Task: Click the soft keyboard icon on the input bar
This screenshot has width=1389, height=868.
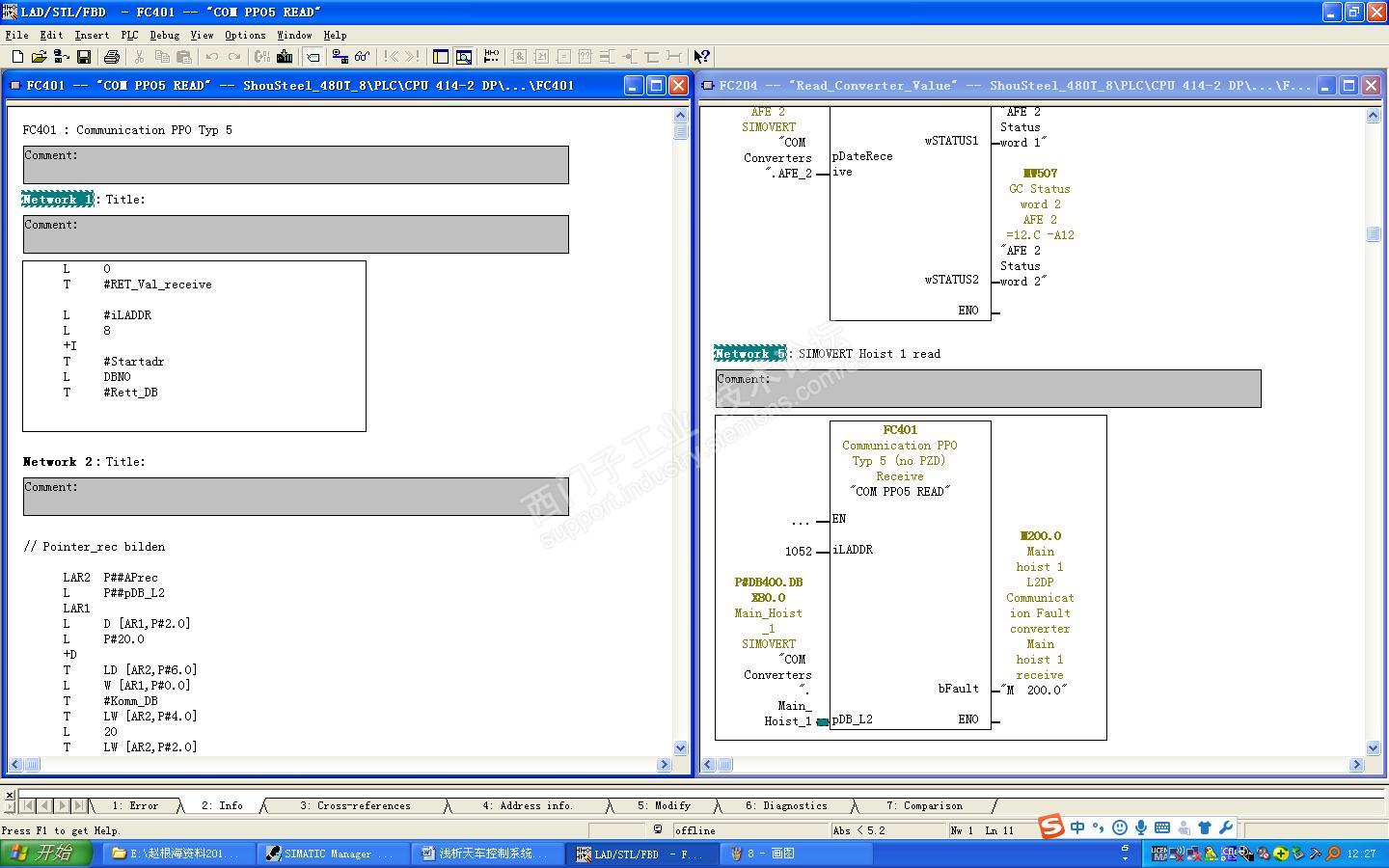Action: pyautogui.click(x=1162, y=827)
